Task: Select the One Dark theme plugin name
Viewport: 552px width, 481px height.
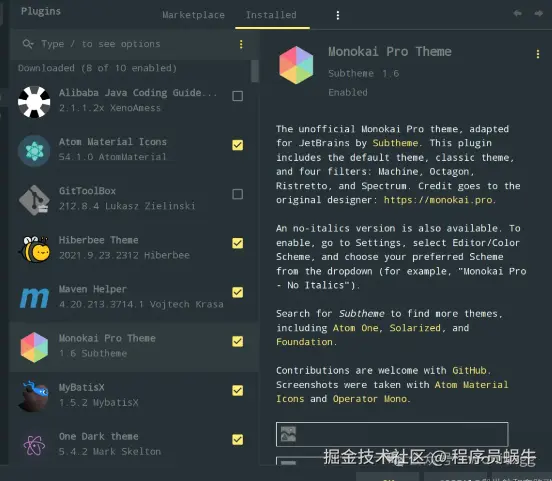Action: coord(99,437)
